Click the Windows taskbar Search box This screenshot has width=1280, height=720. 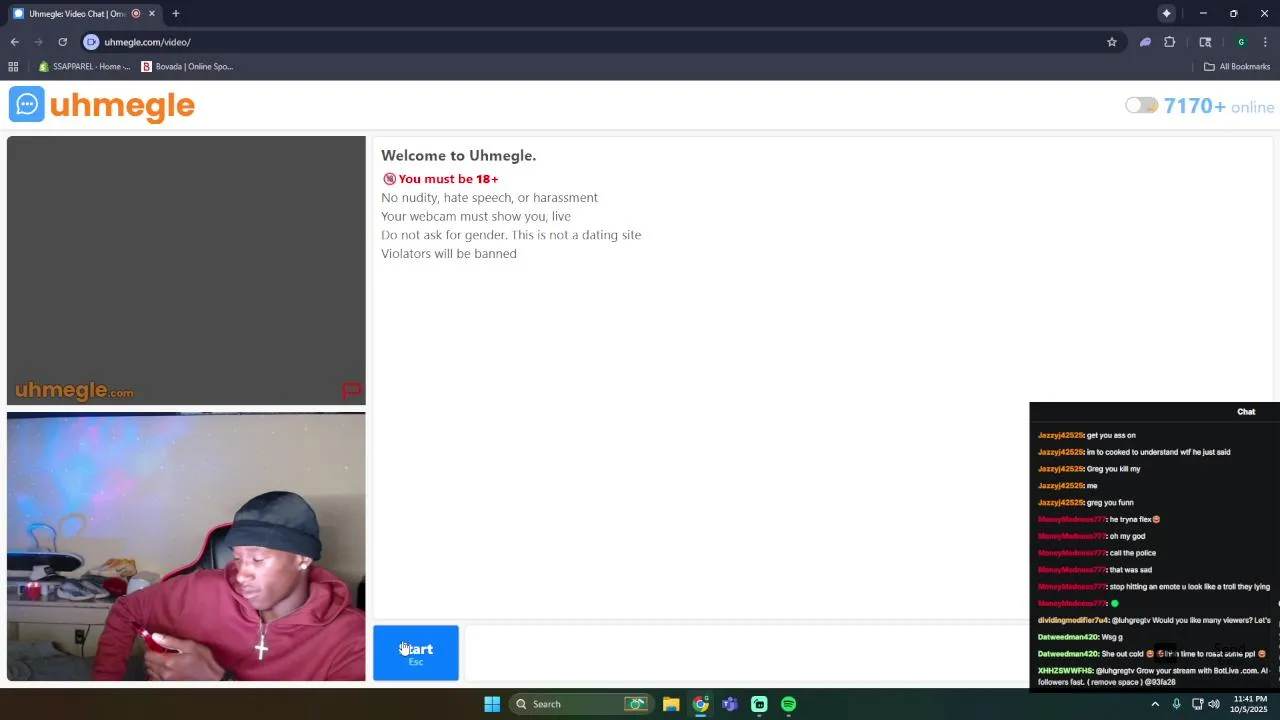(x=581, y=704)
